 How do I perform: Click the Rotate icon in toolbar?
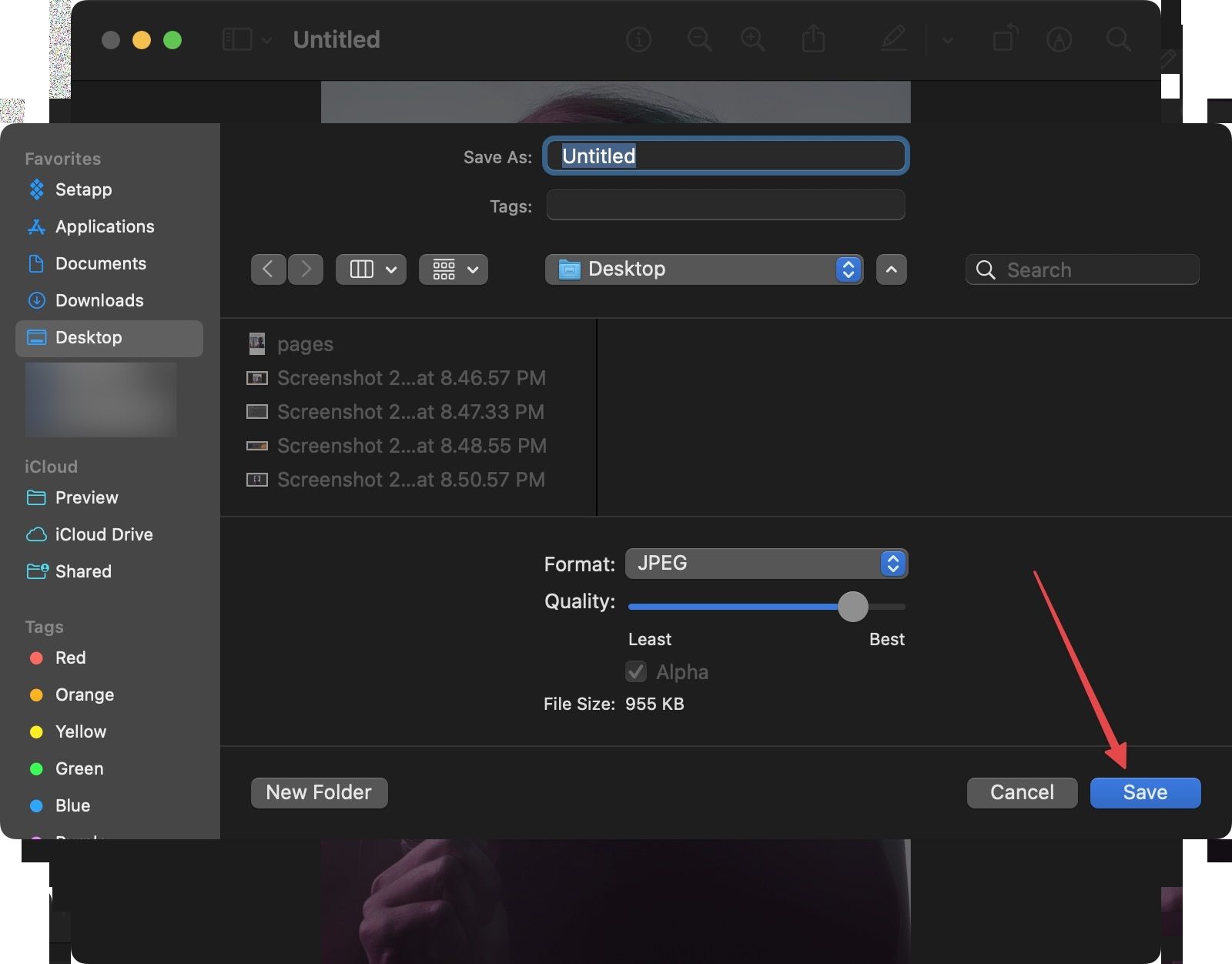1005,38
